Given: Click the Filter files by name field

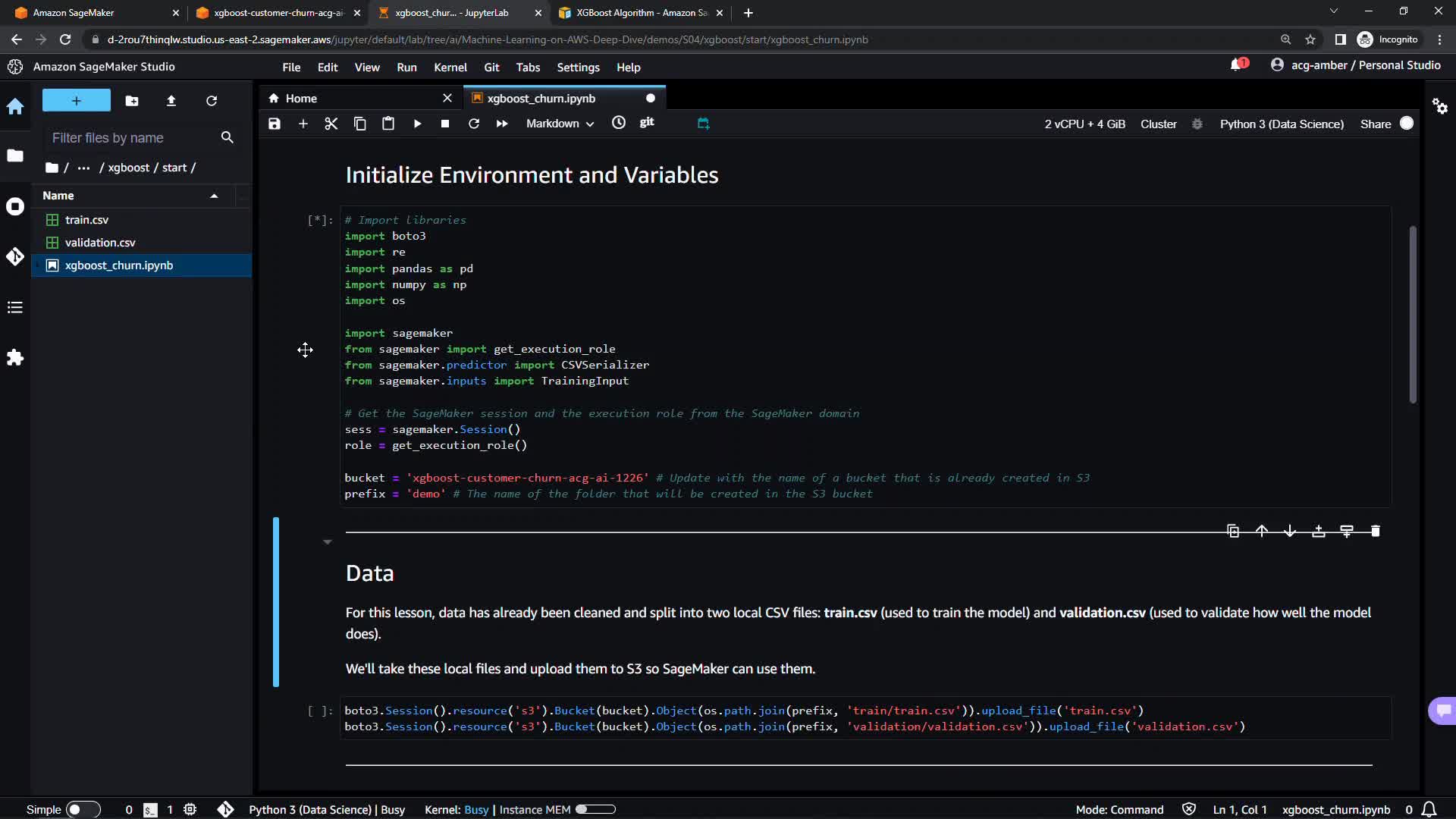Looking at the screenshot, I should (129, 137).
